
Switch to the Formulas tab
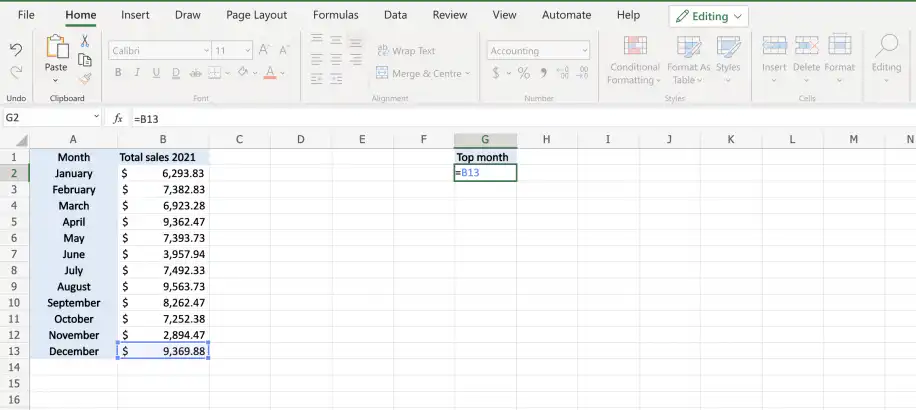(335, 15)
